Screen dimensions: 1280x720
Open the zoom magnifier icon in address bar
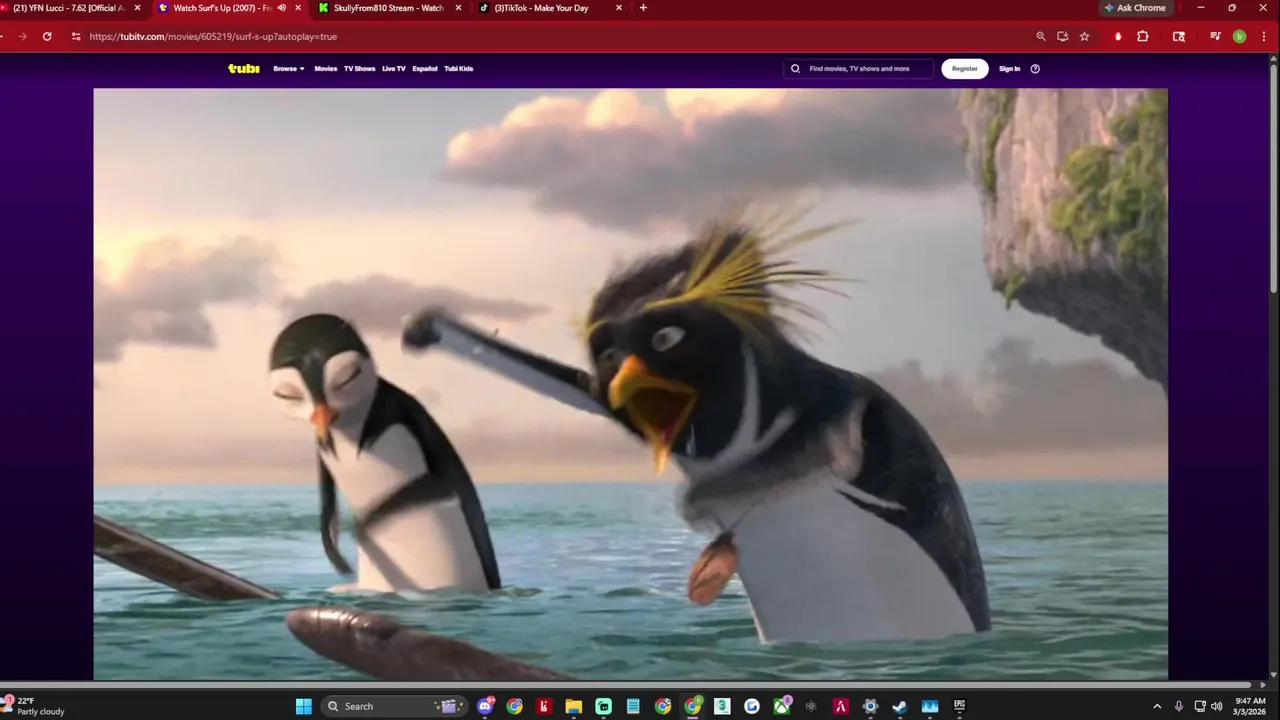tap(1041, 36)
